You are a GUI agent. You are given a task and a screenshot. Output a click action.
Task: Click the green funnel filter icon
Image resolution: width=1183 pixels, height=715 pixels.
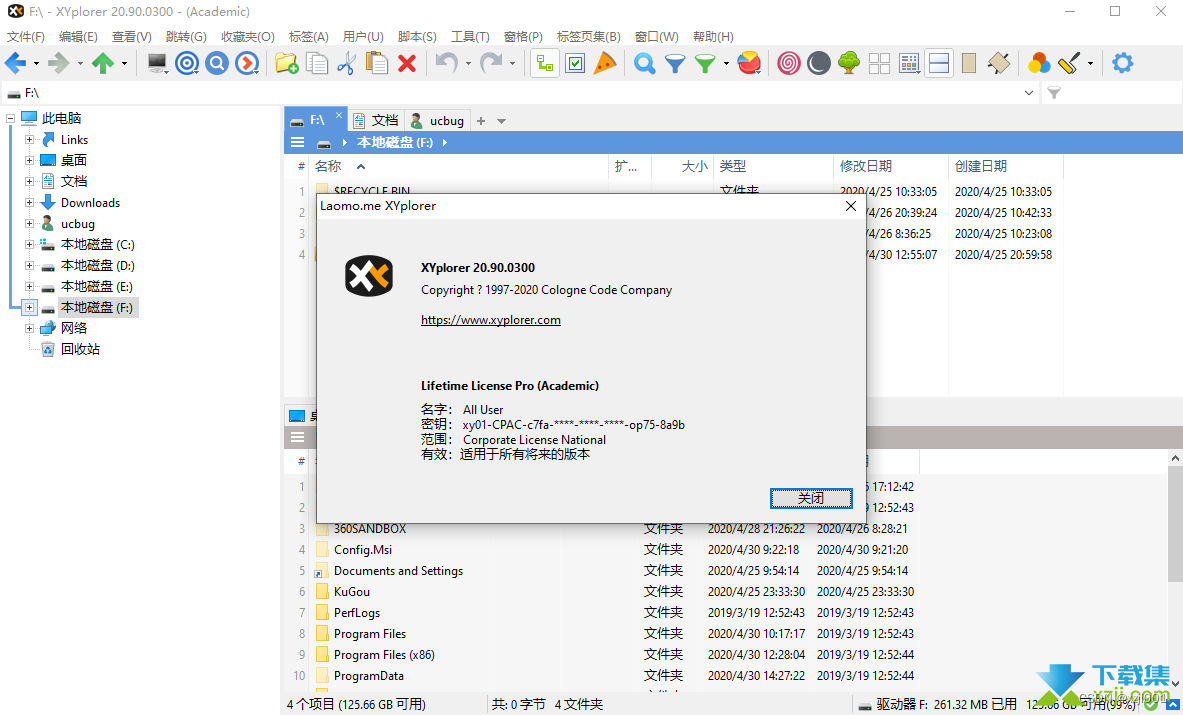pyautogui.click(x=705, y=63)
